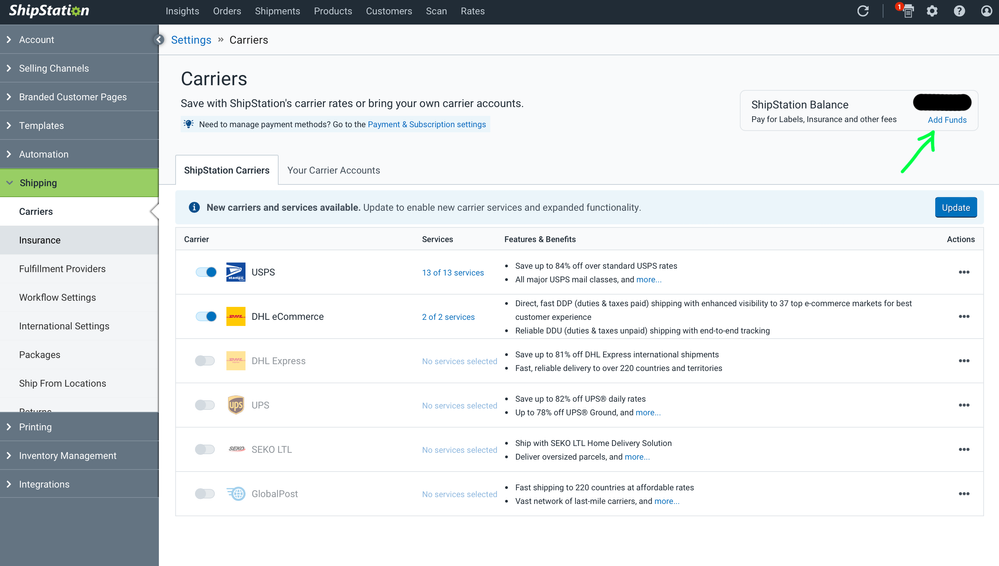Image resolution: width=999 pixels, height=566 pixels.
Task: Switch to Your Carrier Accounts tab
Action: coord(333,170)
